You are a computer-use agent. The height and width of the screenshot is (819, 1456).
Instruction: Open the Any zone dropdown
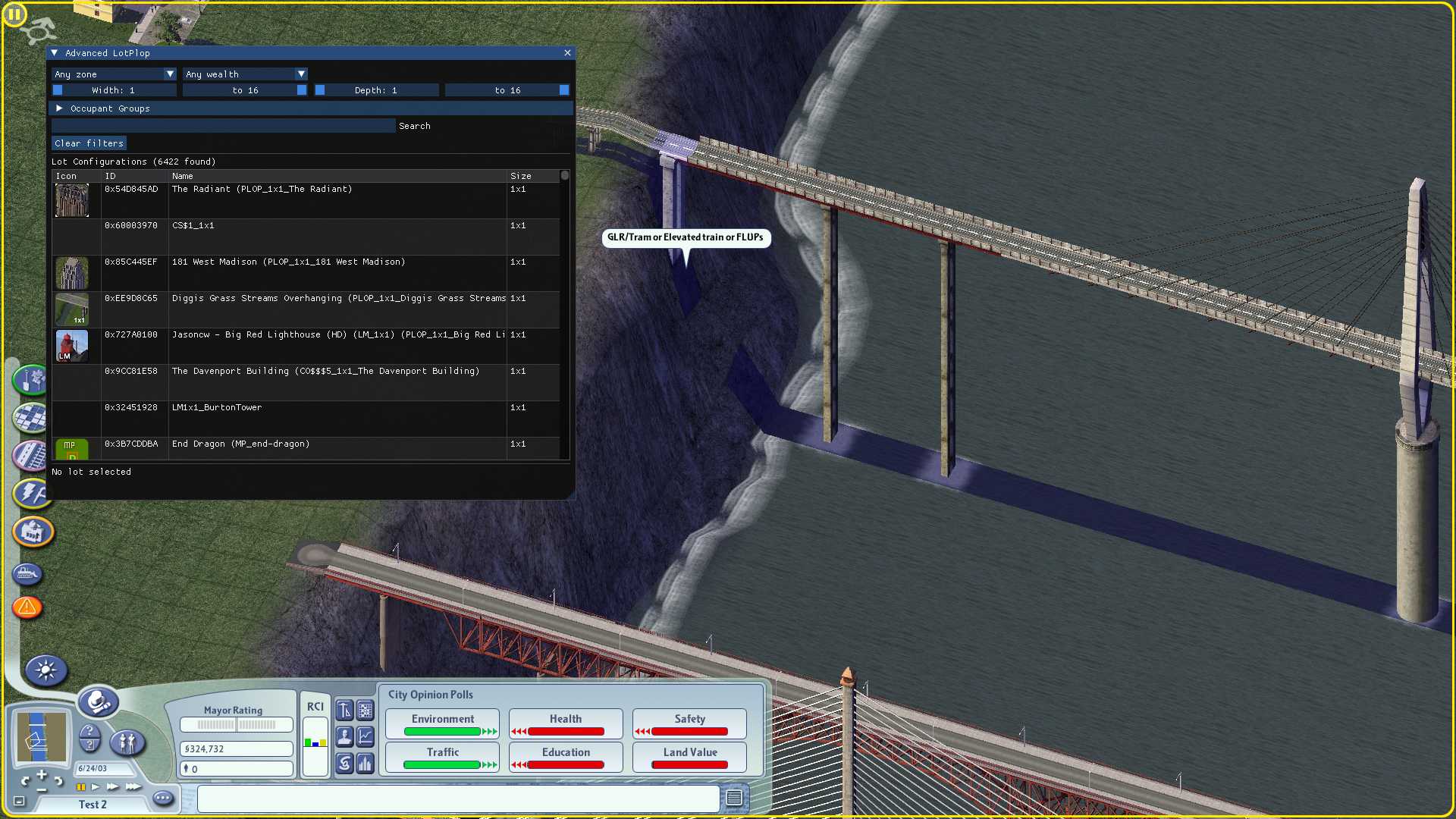coord(115,74)
